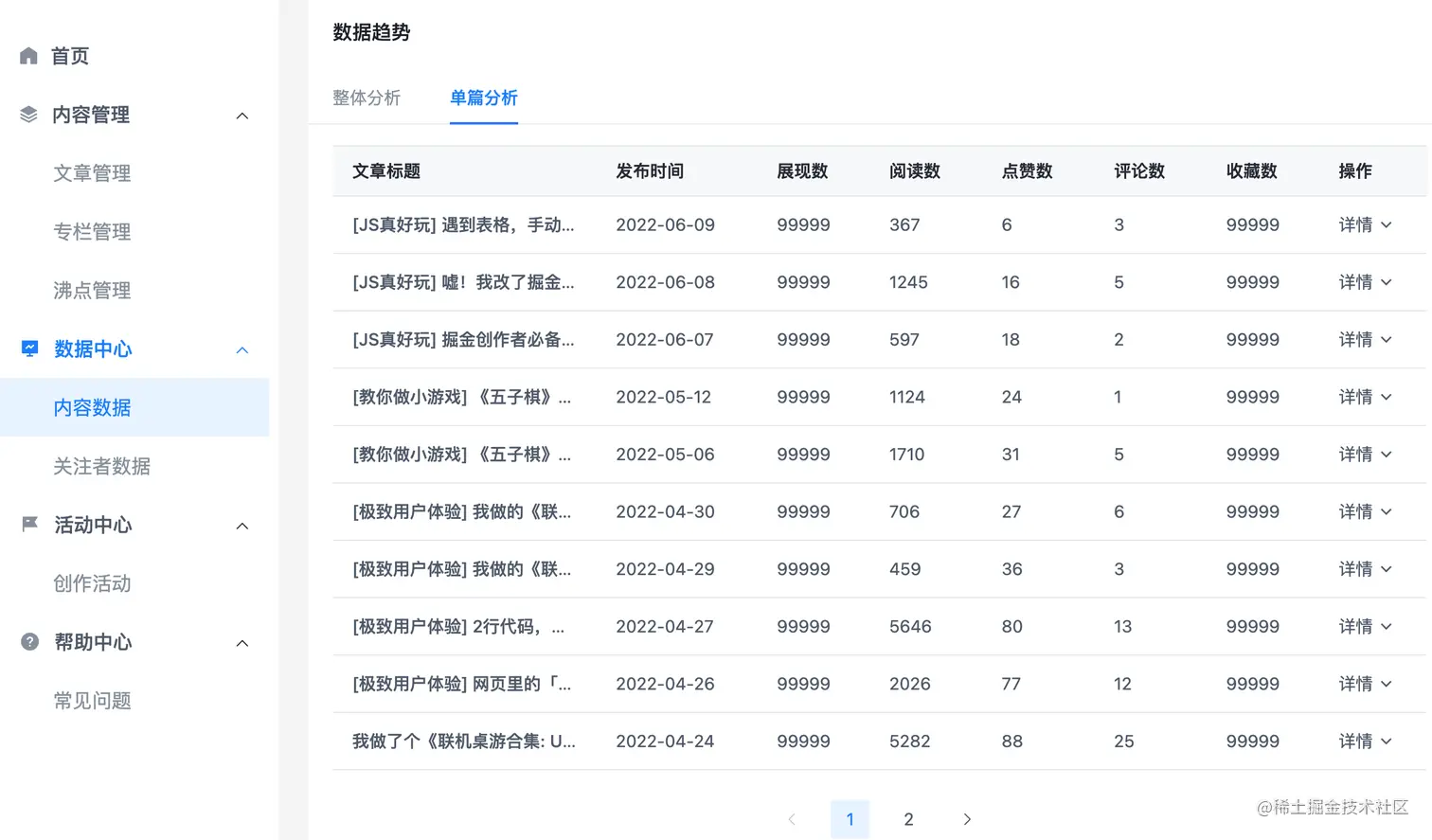Open 详情 dropdown for the 2022-04-29 article

pos(1365,569)
